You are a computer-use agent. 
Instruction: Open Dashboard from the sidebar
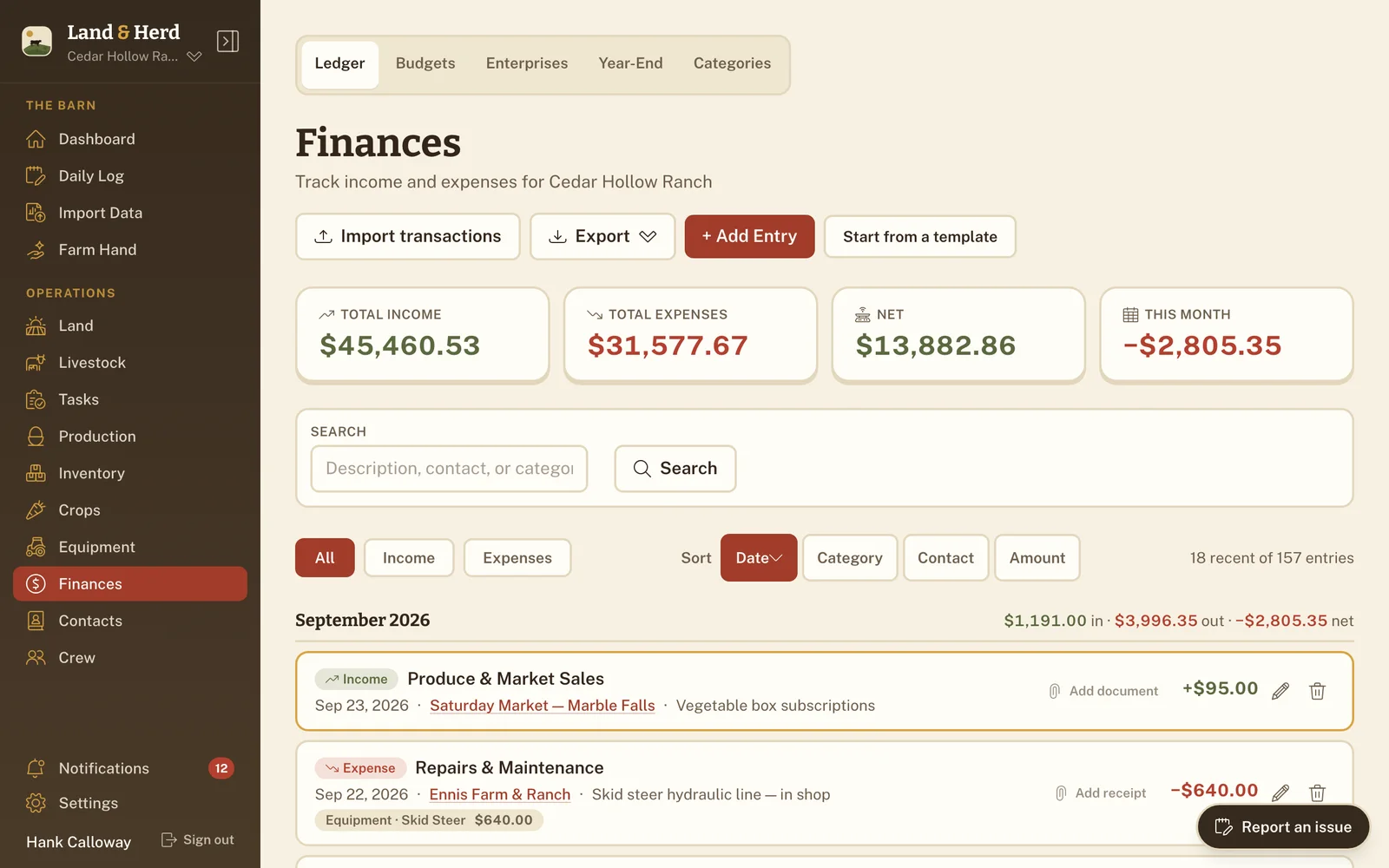[x=130, y=139]
